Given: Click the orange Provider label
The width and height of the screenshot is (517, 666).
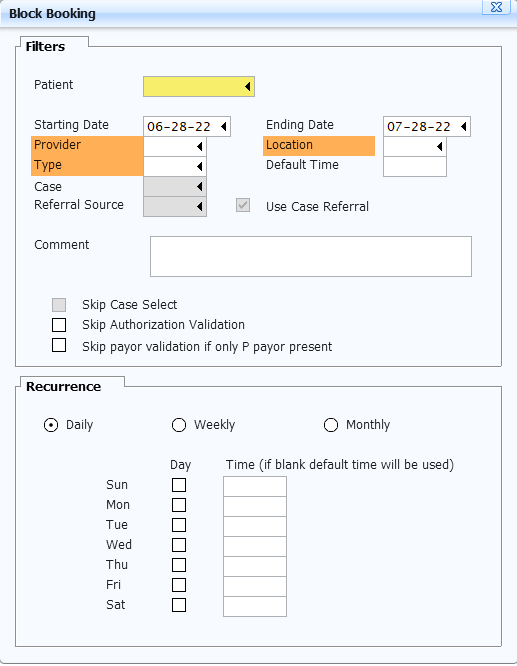Looking at the screenshot, I should 87,146.
